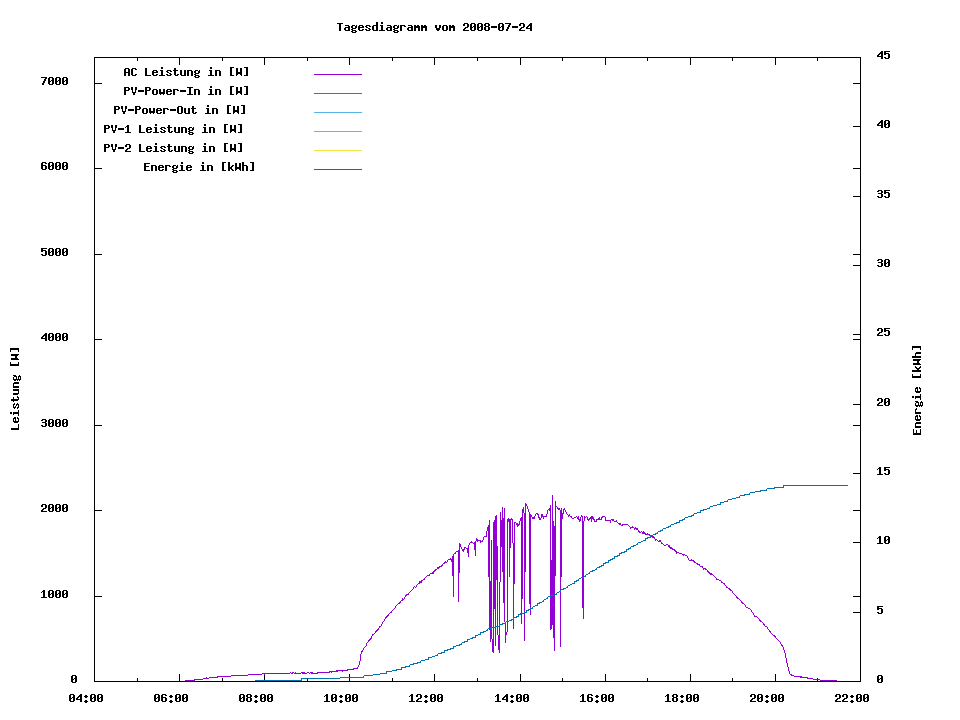
Task: Select the PV-2 Leistung in [W] legend label
Action: click(173, 148)
